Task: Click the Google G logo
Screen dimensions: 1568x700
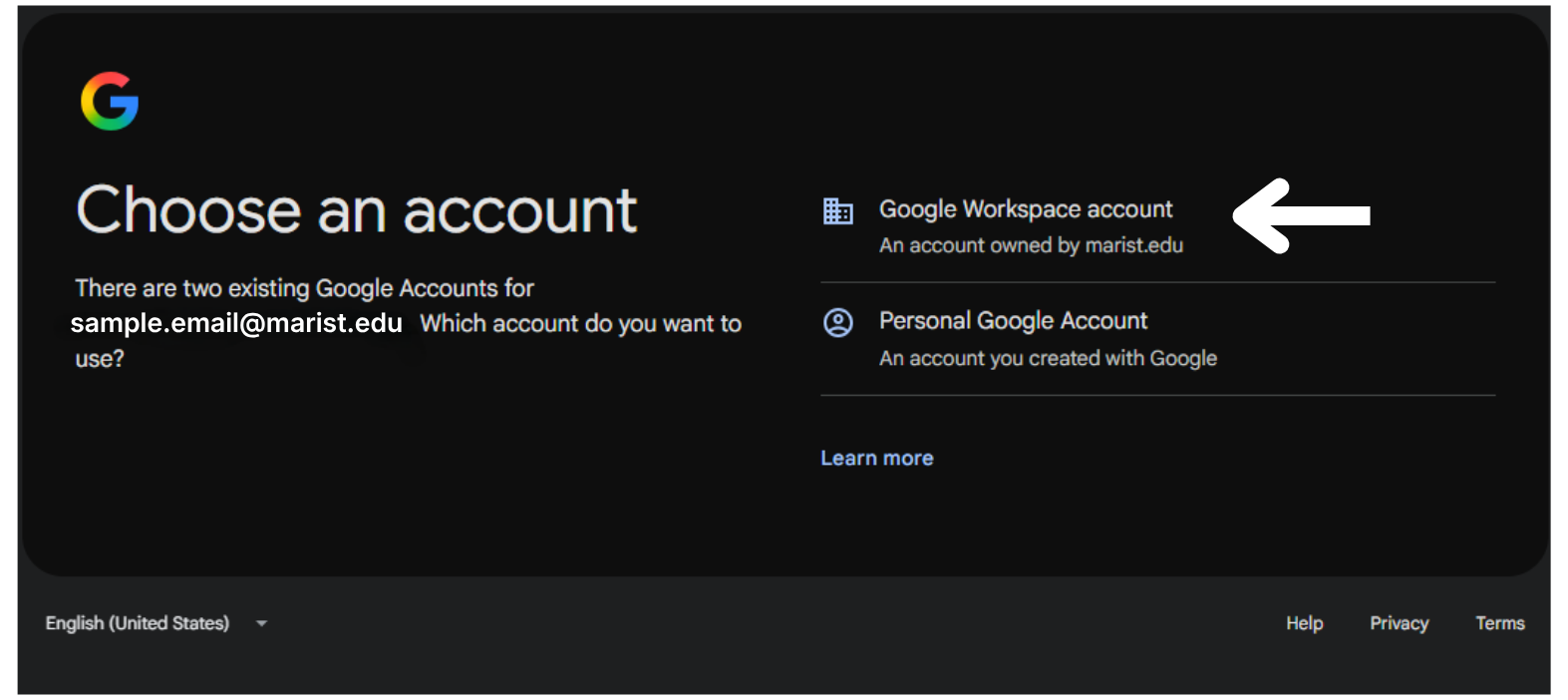Action: coord(110,101)
